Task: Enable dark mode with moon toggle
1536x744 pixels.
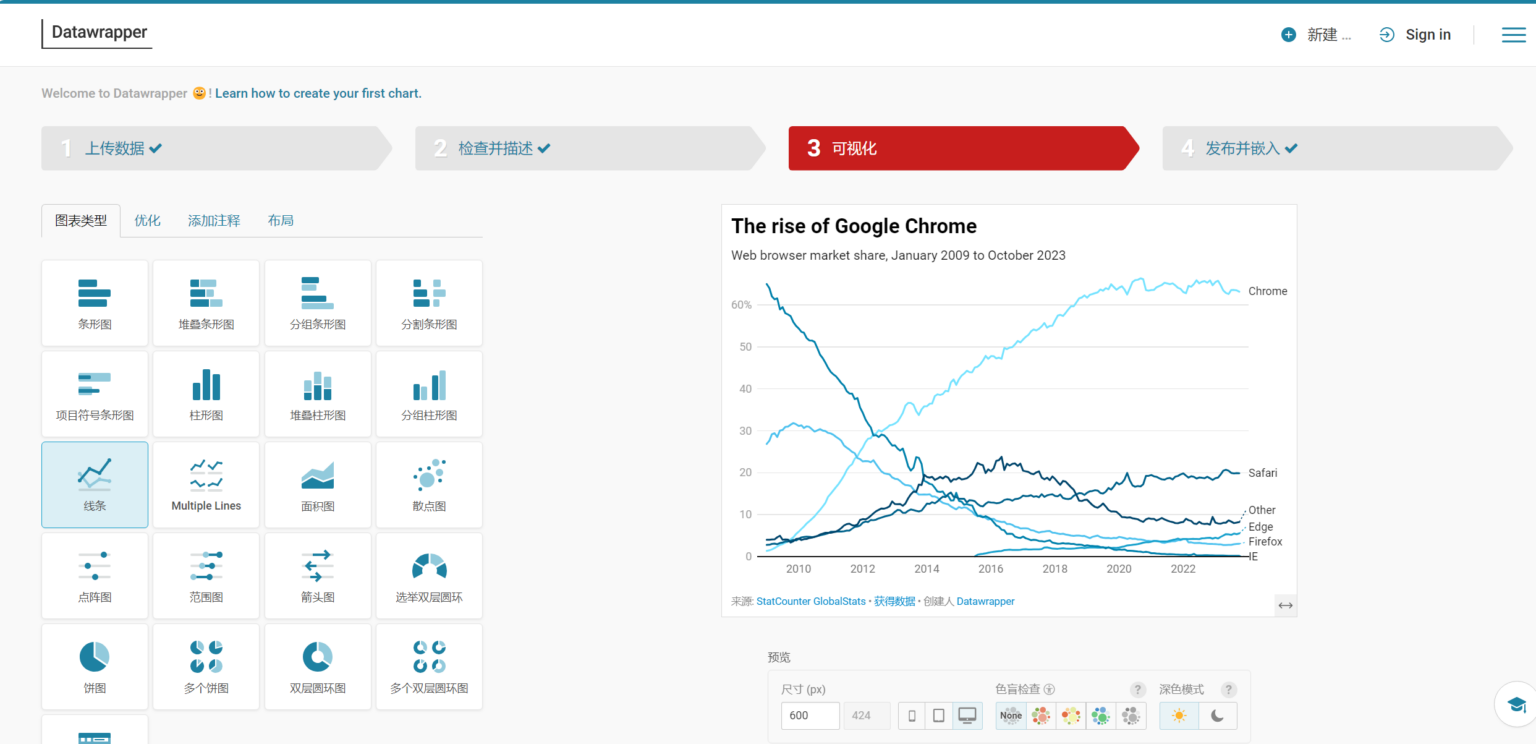Action: (1217, 715)
